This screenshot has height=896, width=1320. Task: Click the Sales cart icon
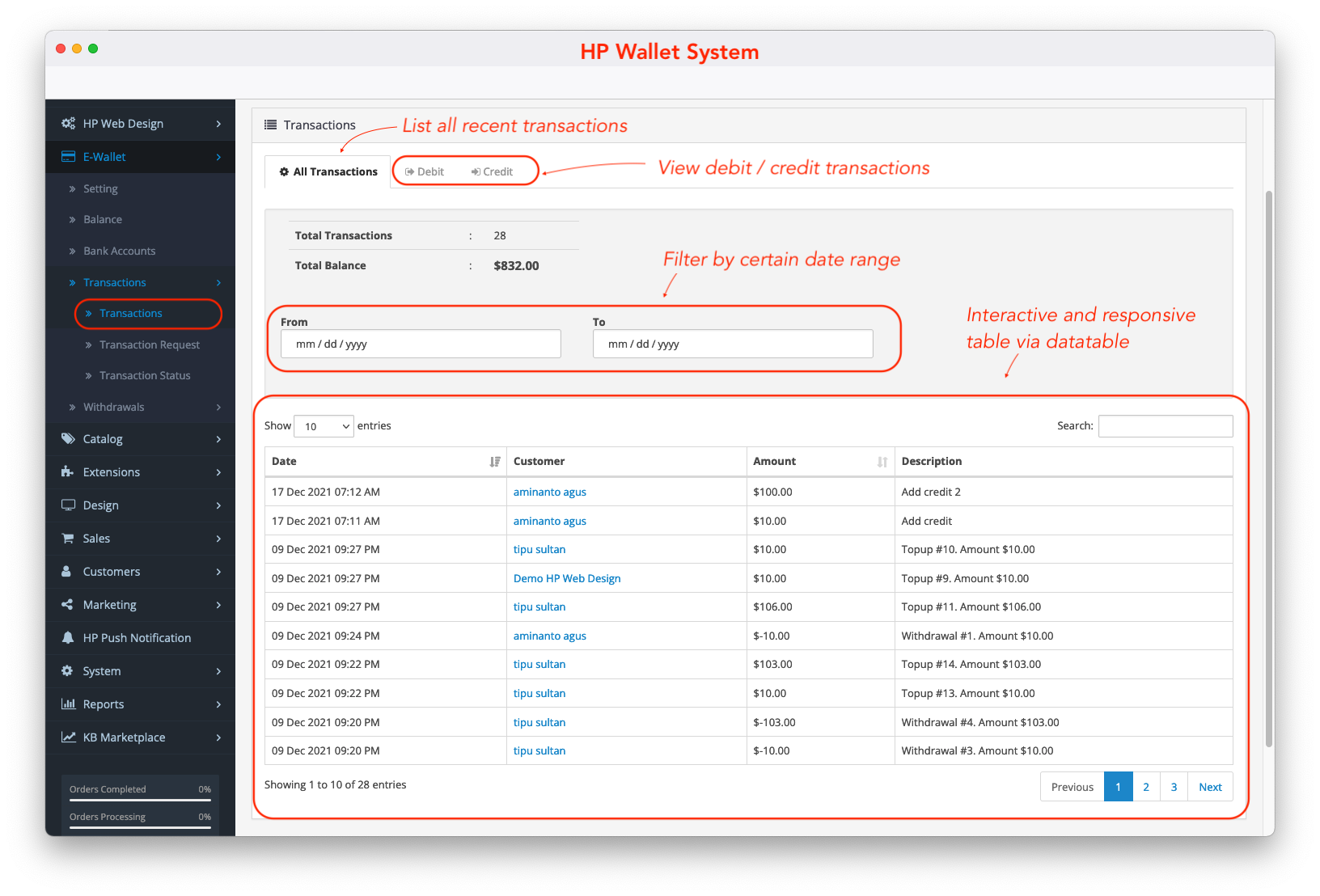(x=68, y=539)
